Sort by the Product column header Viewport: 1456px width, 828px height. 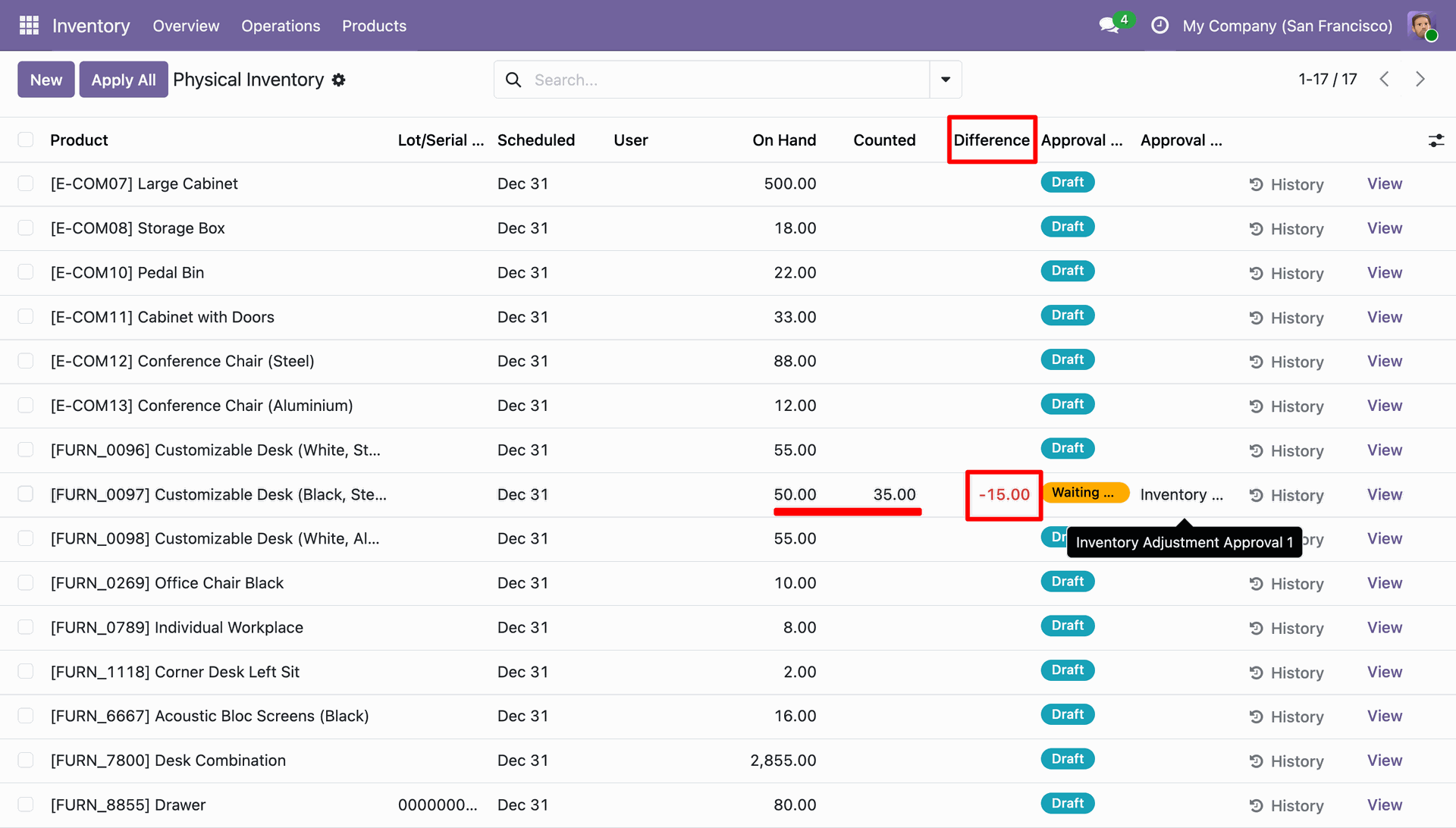point(79,140)
